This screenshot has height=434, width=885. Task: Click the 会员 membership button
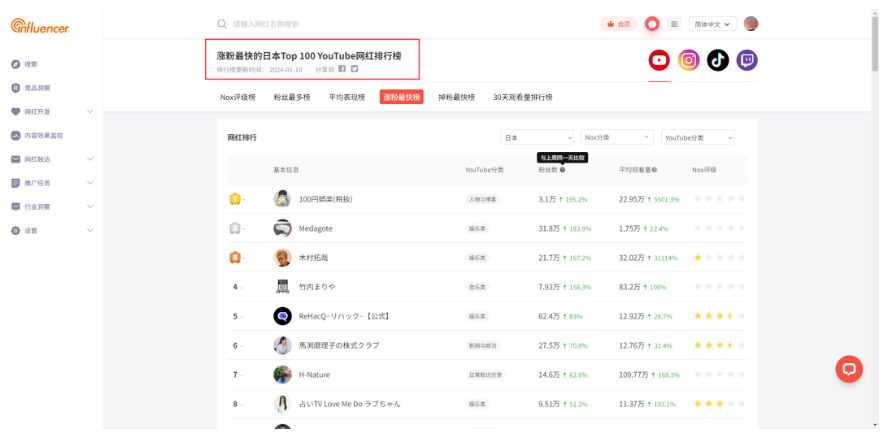[619, 24]
